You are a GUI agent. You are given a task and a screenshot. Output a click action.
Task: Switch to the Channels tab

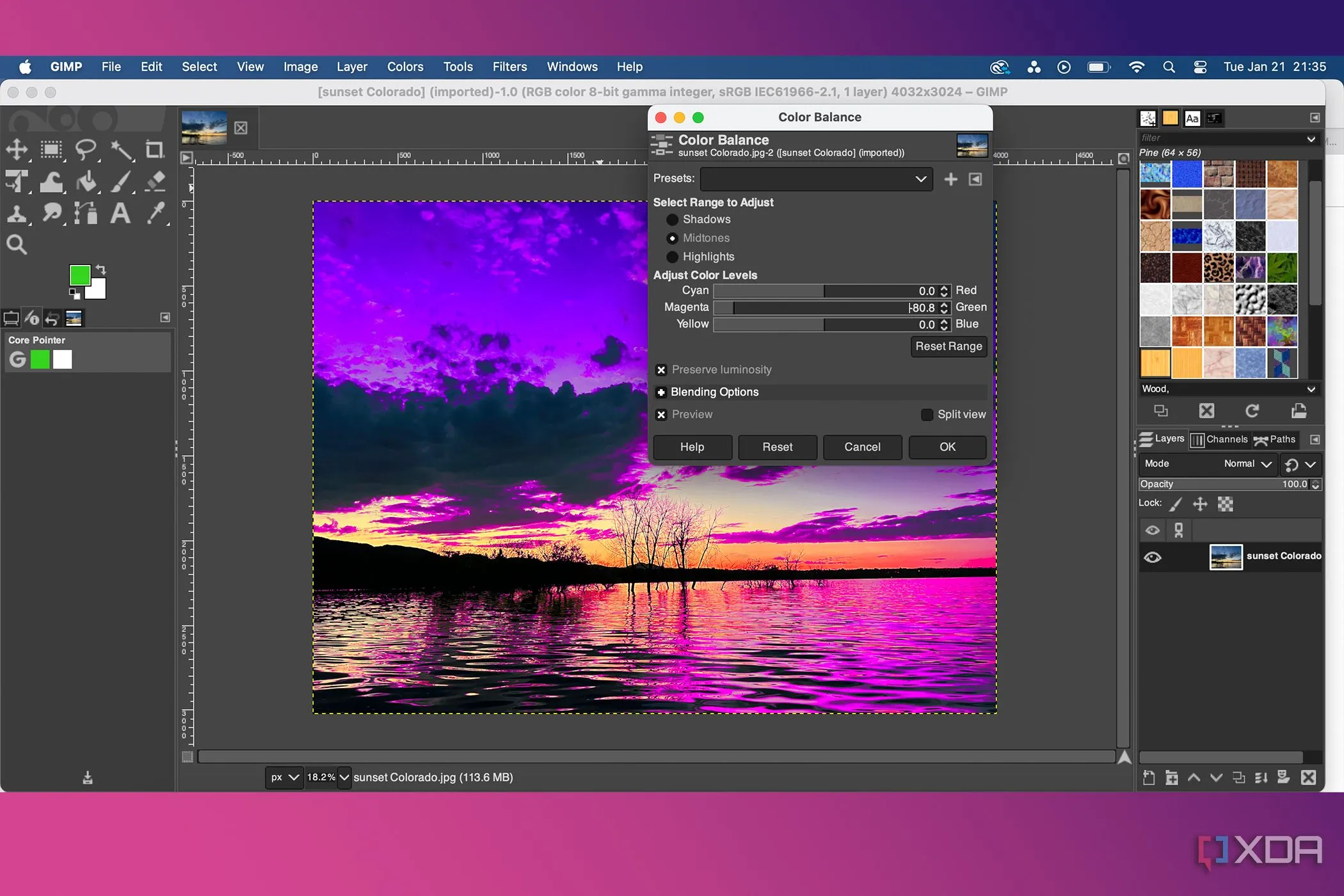1219,440
